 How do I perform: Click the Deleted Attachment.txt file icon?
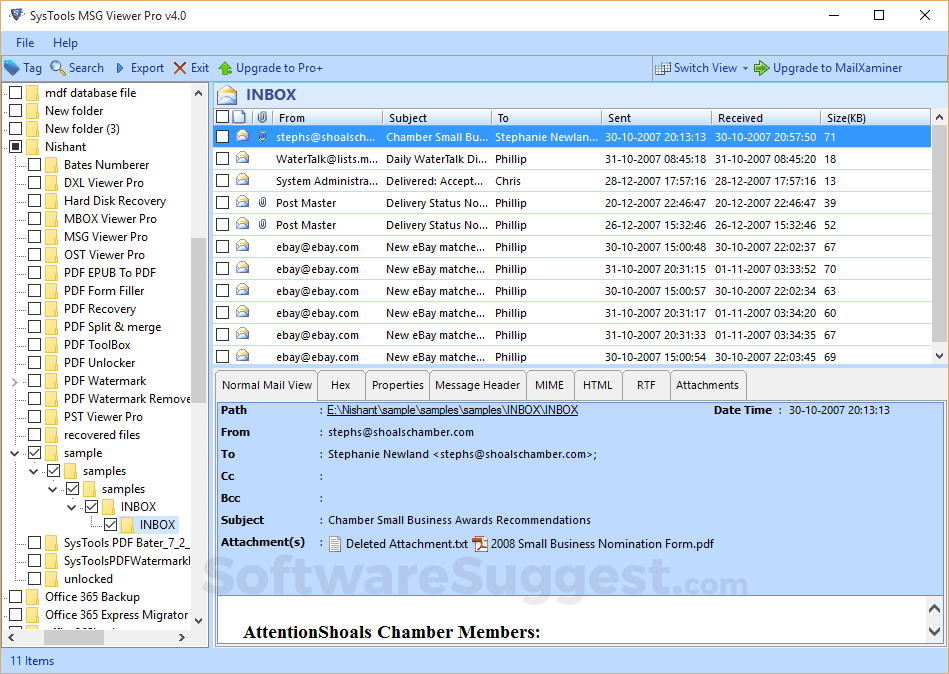335,544
